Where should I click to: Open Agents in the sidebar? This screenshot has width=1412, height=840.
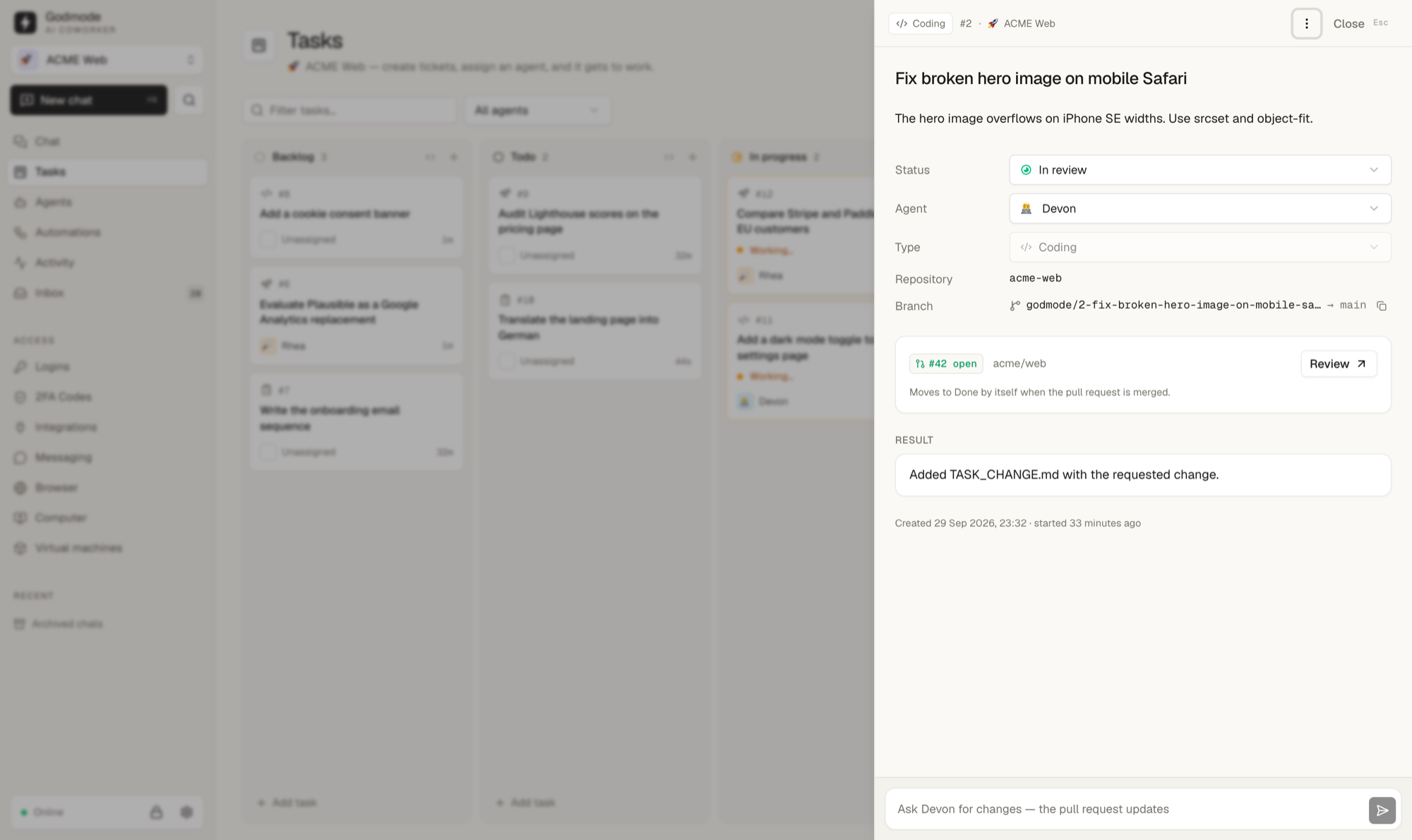107,202
